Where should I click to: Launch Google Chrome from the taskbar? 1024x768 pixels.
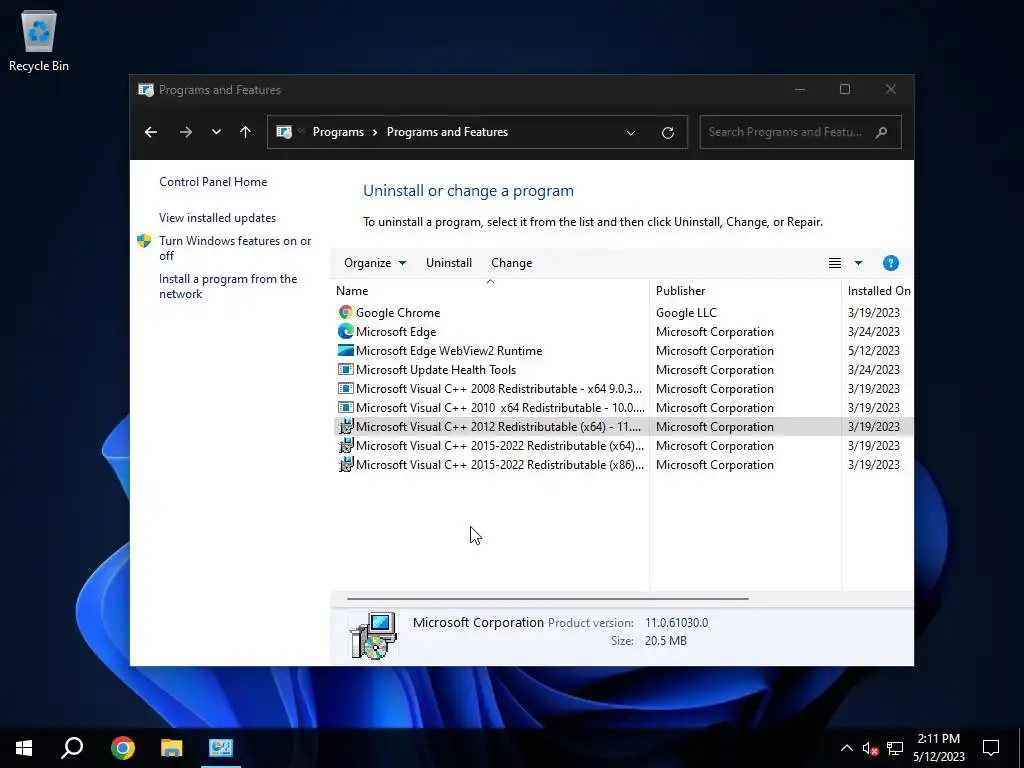click(123, 747)
